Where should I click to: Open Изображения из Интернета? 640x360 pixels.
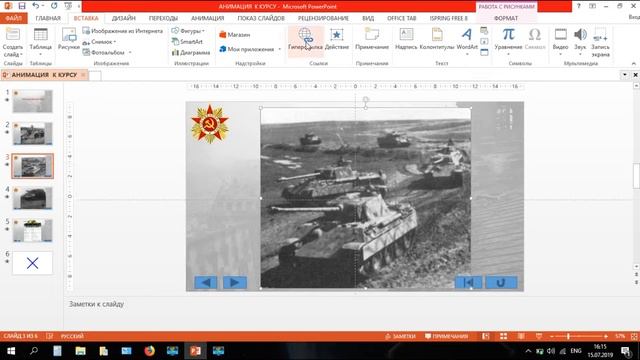(x=122, y=31)
